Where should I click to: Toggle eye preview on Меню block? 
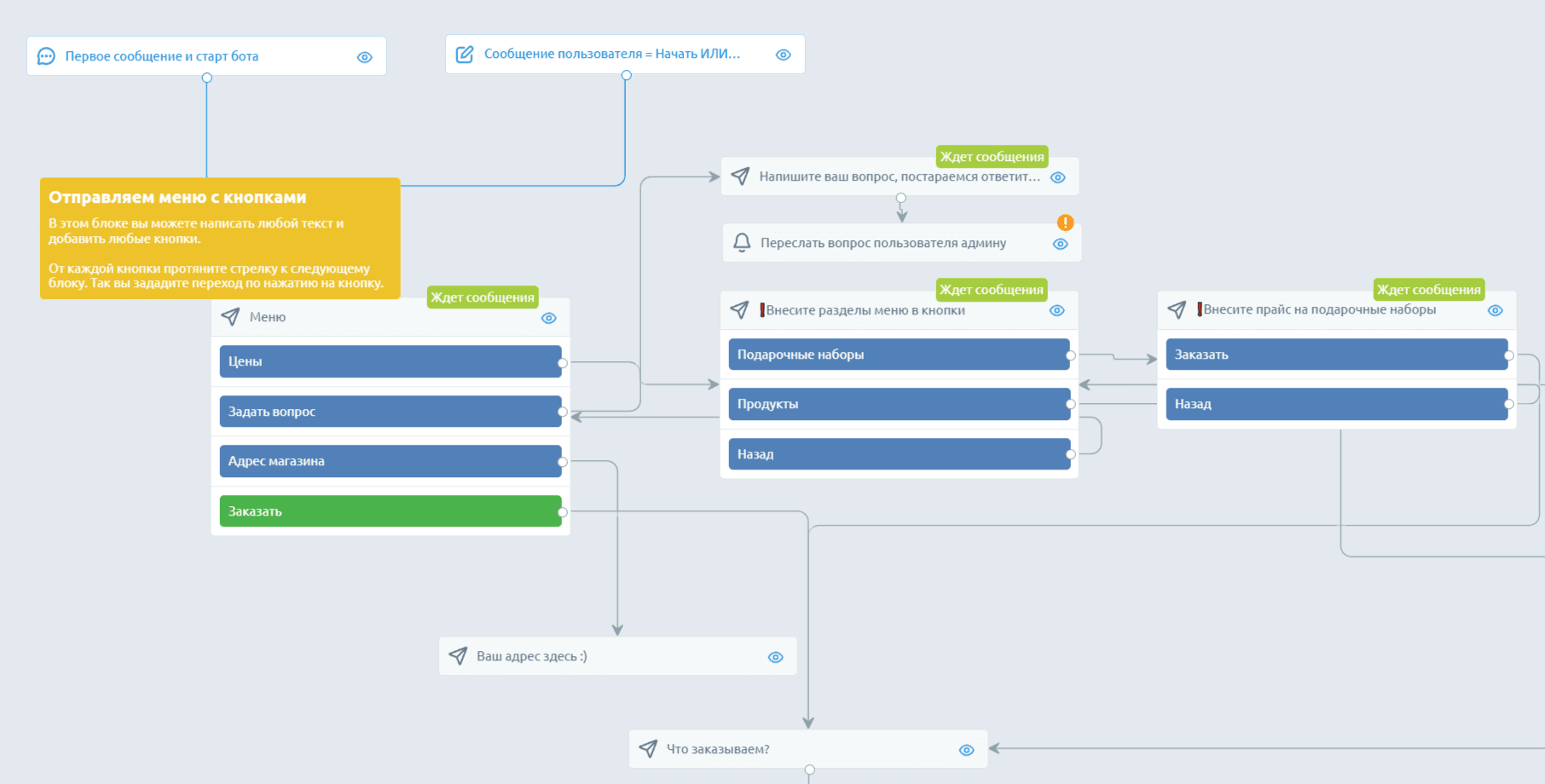point(549,318)
